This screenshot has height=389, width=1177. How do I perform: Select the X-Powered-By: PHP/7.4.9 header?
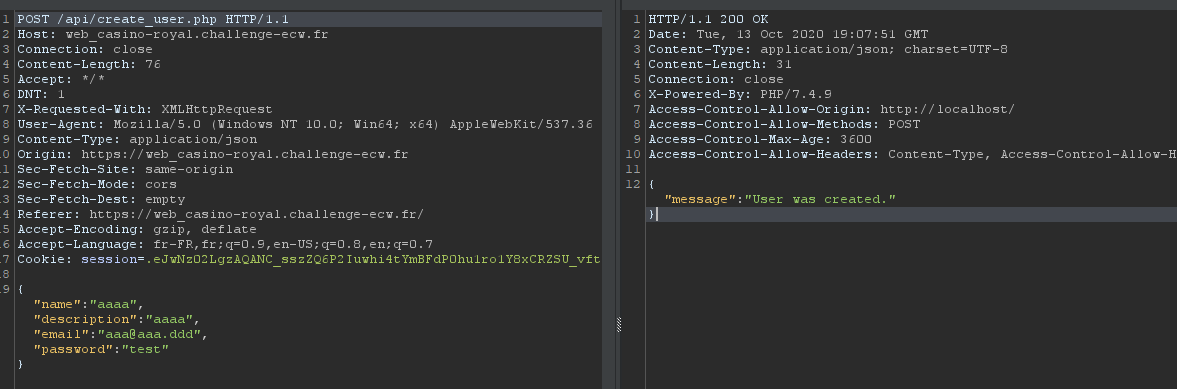click(740, 95)
